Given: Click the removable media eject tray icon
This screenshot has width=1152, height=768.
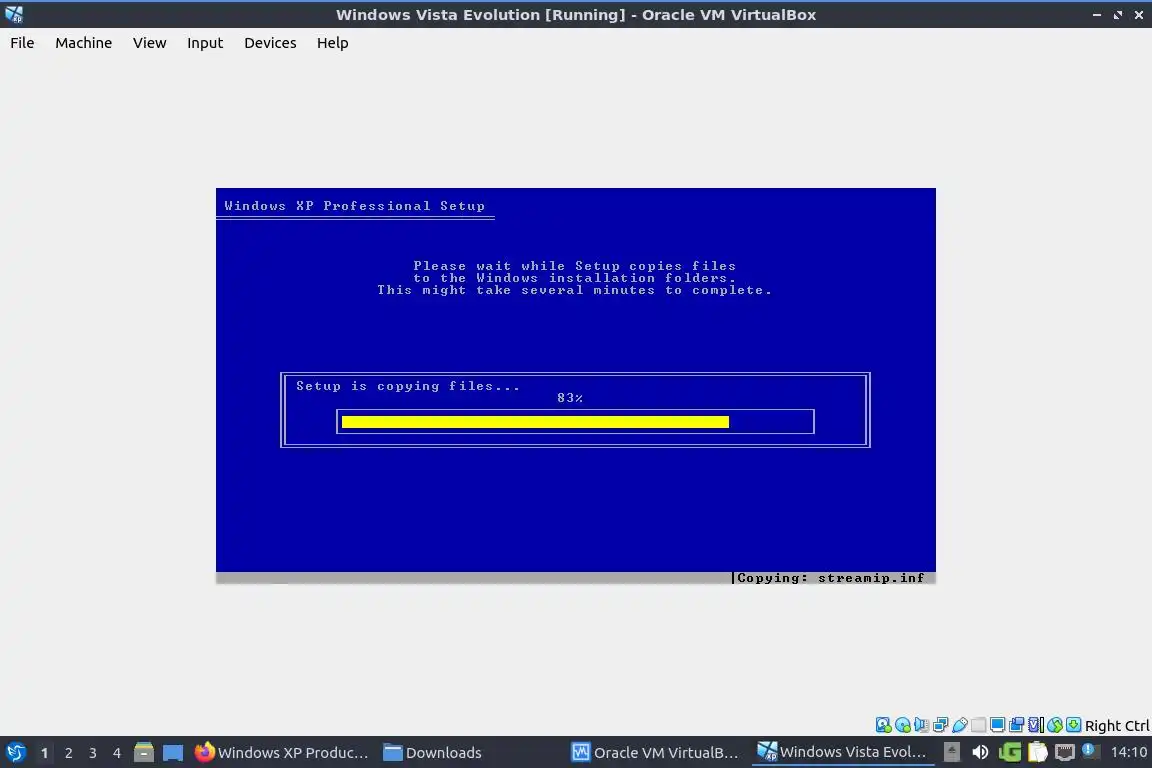Looking at the screenshot, I should click(951, 752).
